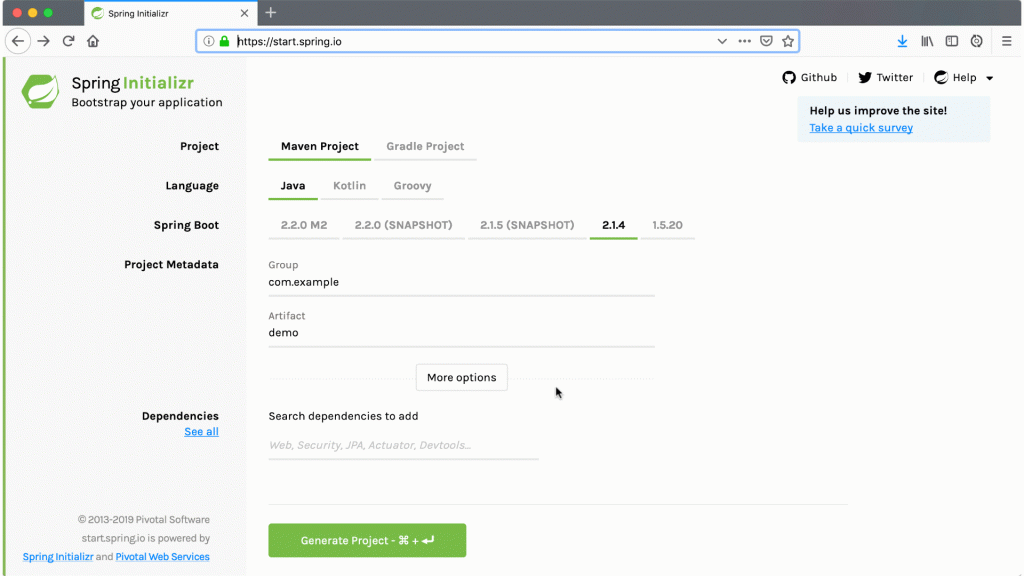See all available dependencies

click(201, 432)
